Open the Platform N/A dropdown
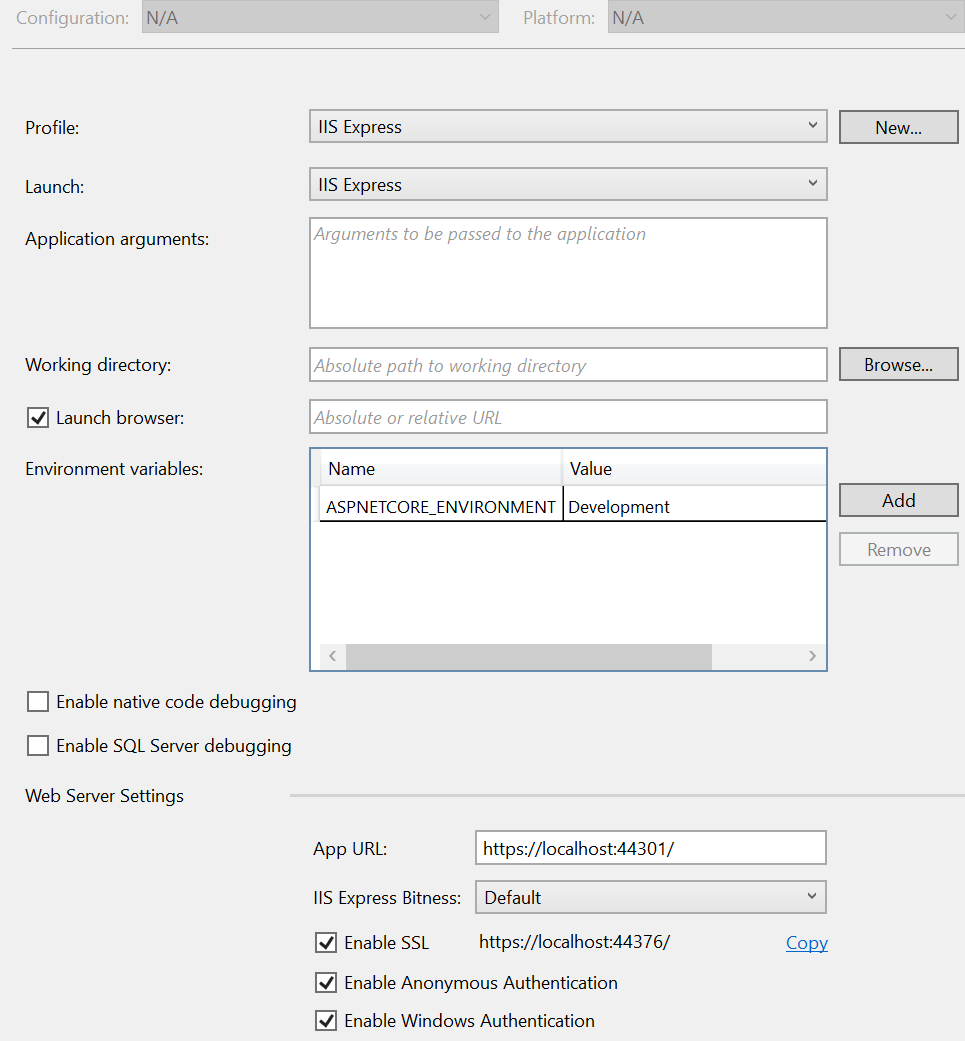 pos(786,17)
